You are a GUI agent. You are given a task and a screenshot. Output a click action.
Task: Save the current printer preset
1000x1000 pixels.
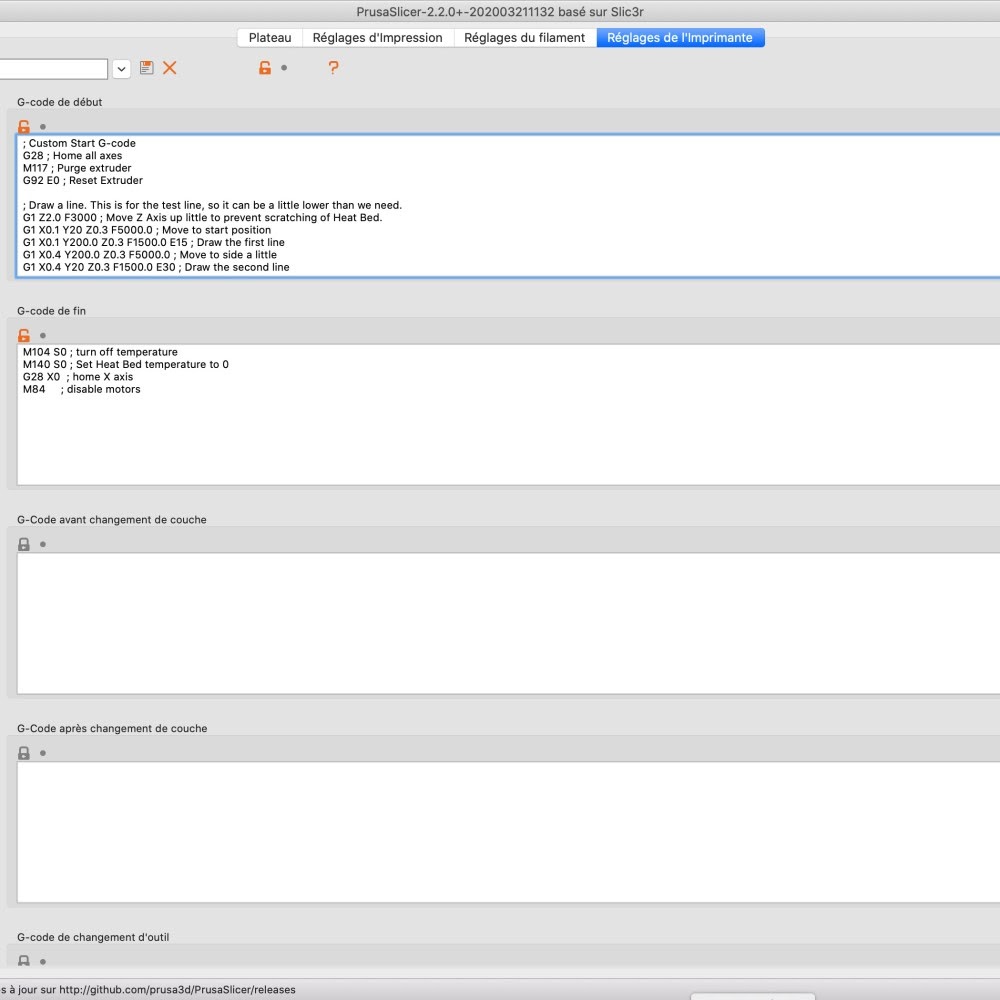point(147,68)
